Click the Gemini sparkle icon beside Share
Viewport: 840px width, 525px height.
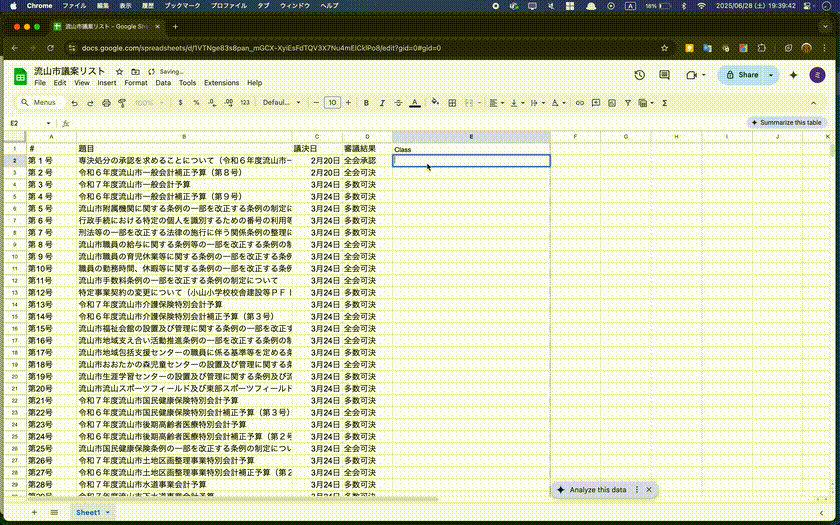point(794,75)
